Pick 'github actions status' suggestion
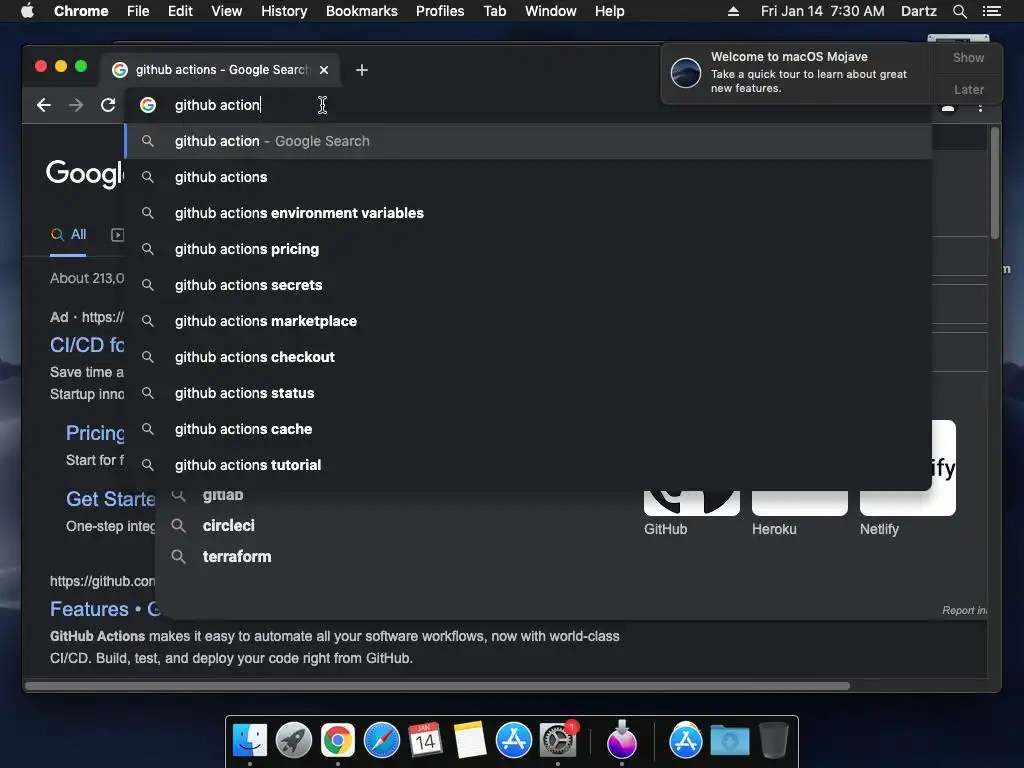This screenshot has width=1024, height=768. pos(528,392)
